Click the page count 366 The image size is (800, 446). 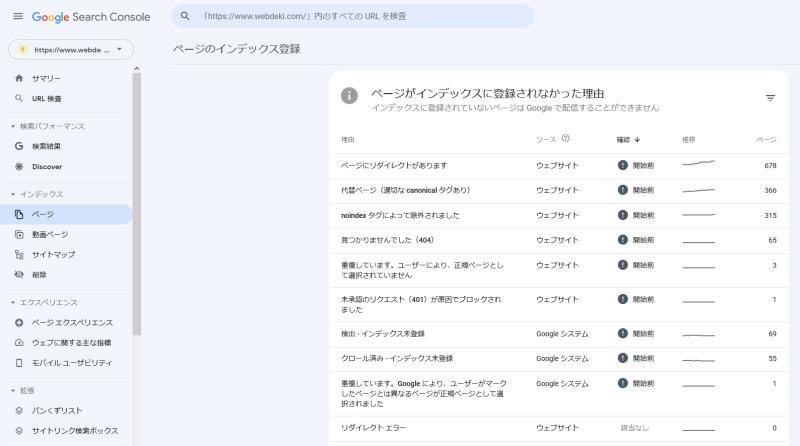pyautogui.click(x=770, y=190)
